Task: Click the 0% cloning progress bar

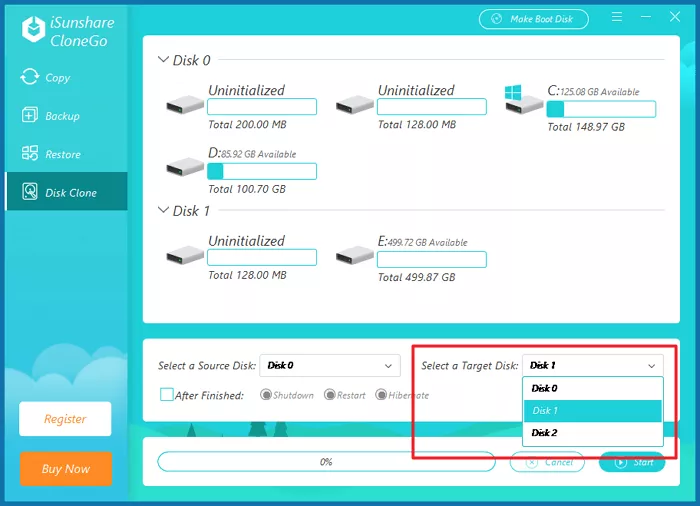Action: click(326, 461)
